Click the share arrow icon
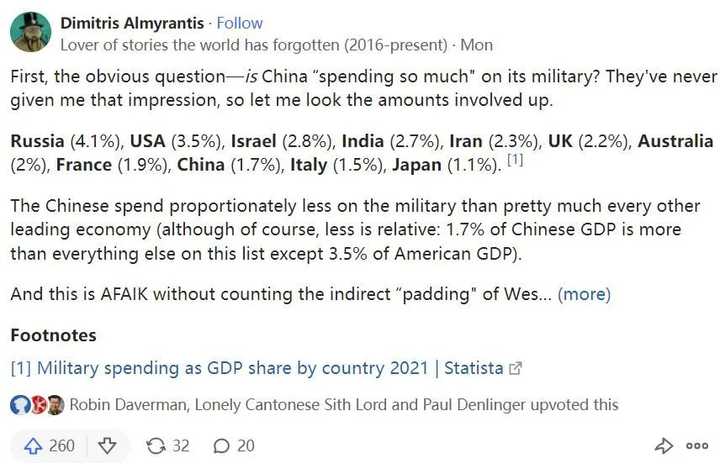Image resolution: width=720 pixels, height=469 pixels. tap(664, 446)
